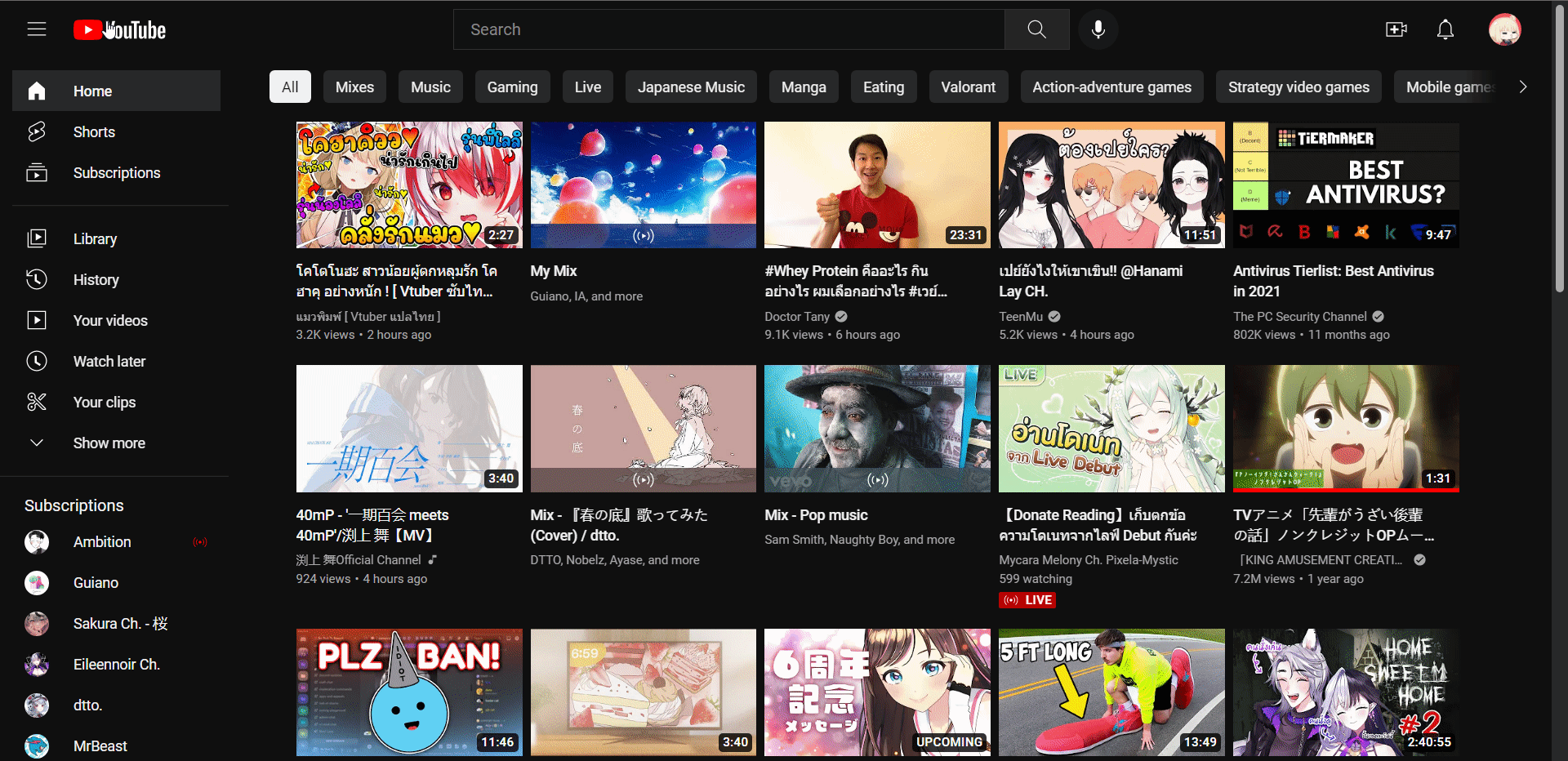Select the Japanese Music chip
Image resolution: width=1568 pixels, height=761 pixels.
pos(691,87)
